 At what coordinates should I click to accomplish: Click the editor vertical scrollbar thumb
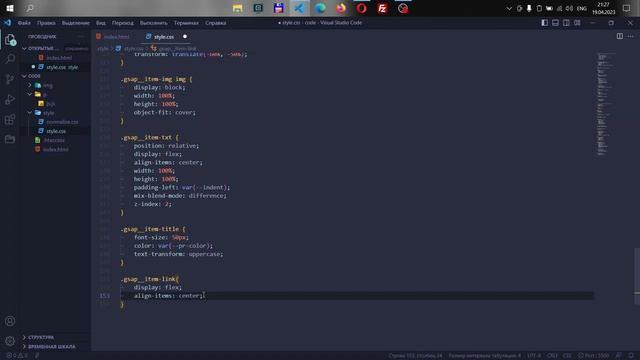[637, 276]
